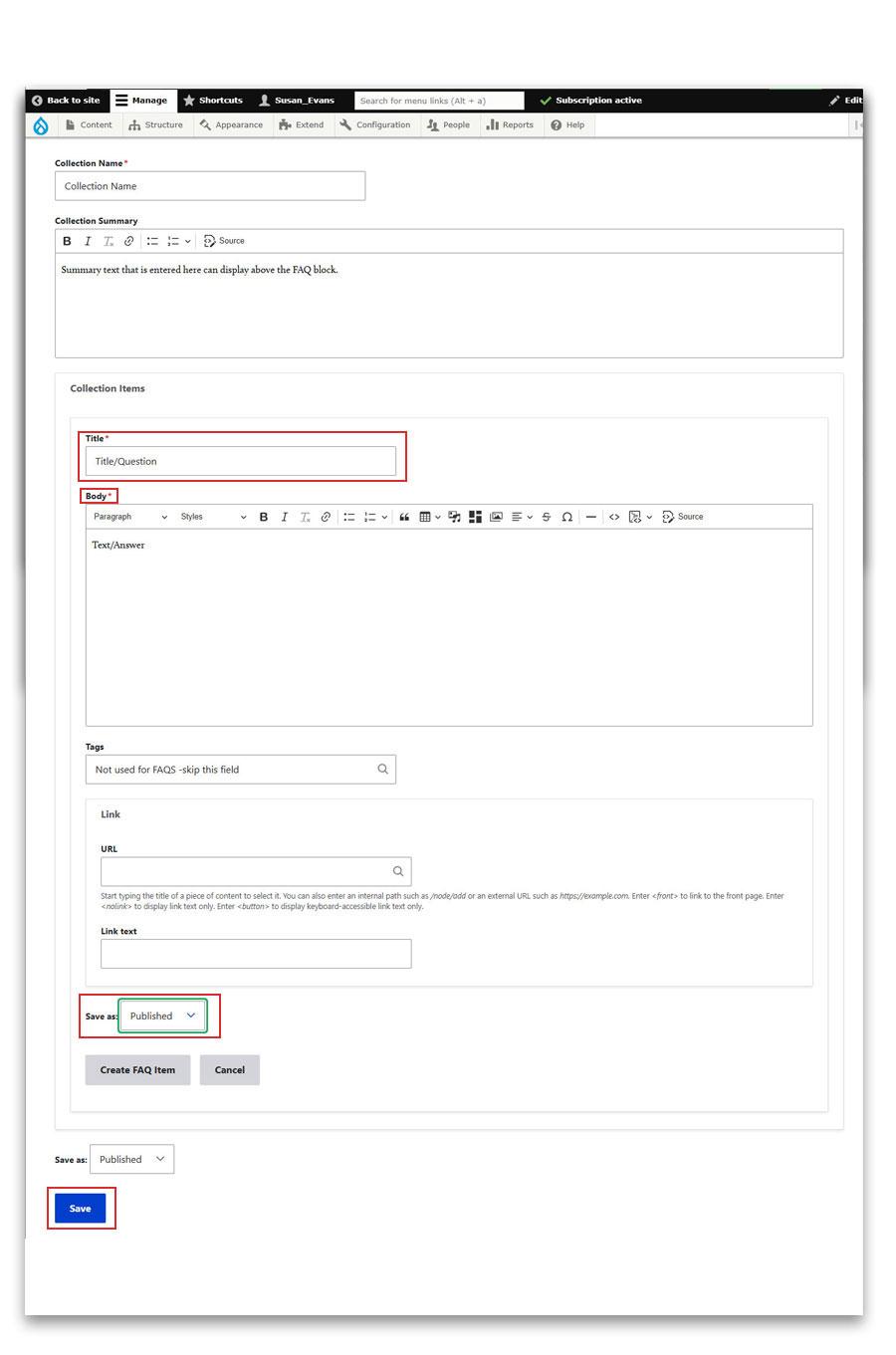The image size is (896, 1355).
Task: Click the search icon in URL field
Action: 398,871
